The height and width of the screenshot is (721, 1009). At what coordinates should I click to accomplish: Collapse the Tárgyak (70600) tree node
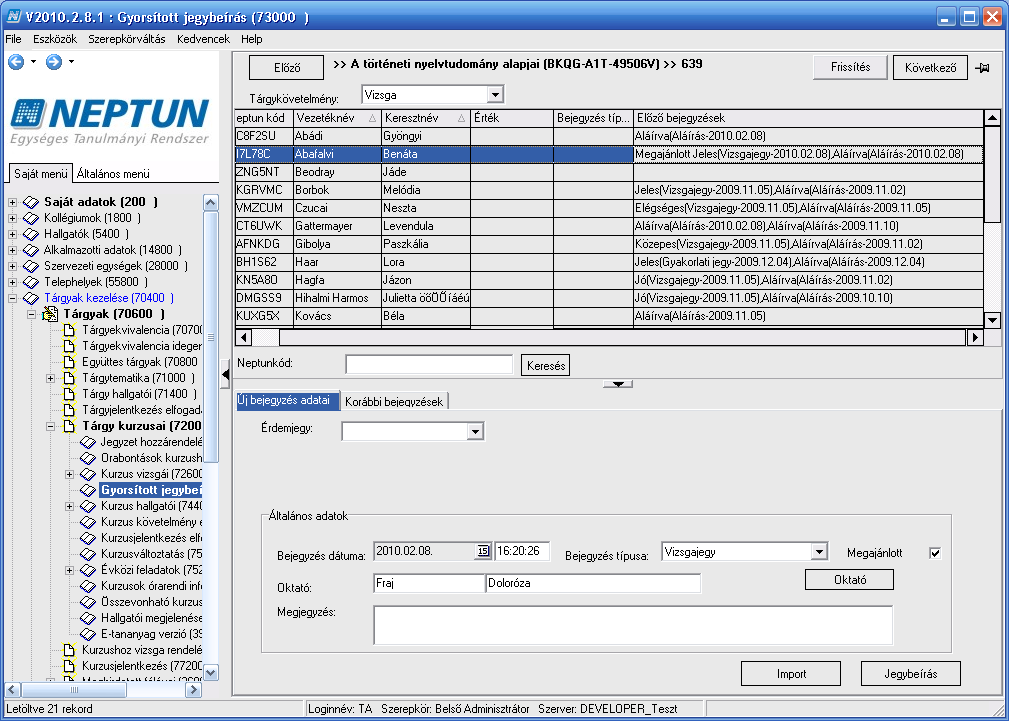click(32, 314)
